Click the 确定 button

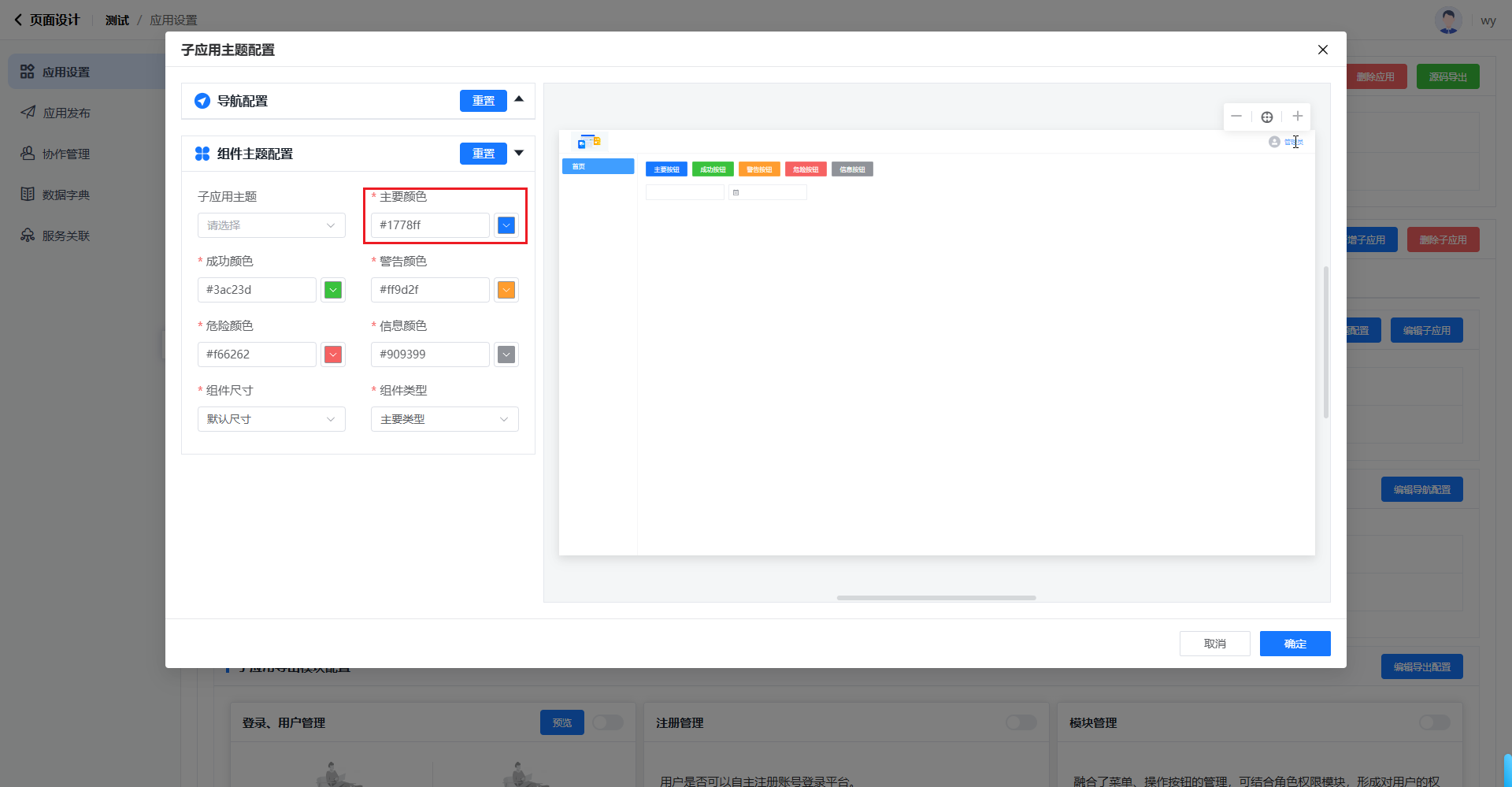coord(1295,644)
